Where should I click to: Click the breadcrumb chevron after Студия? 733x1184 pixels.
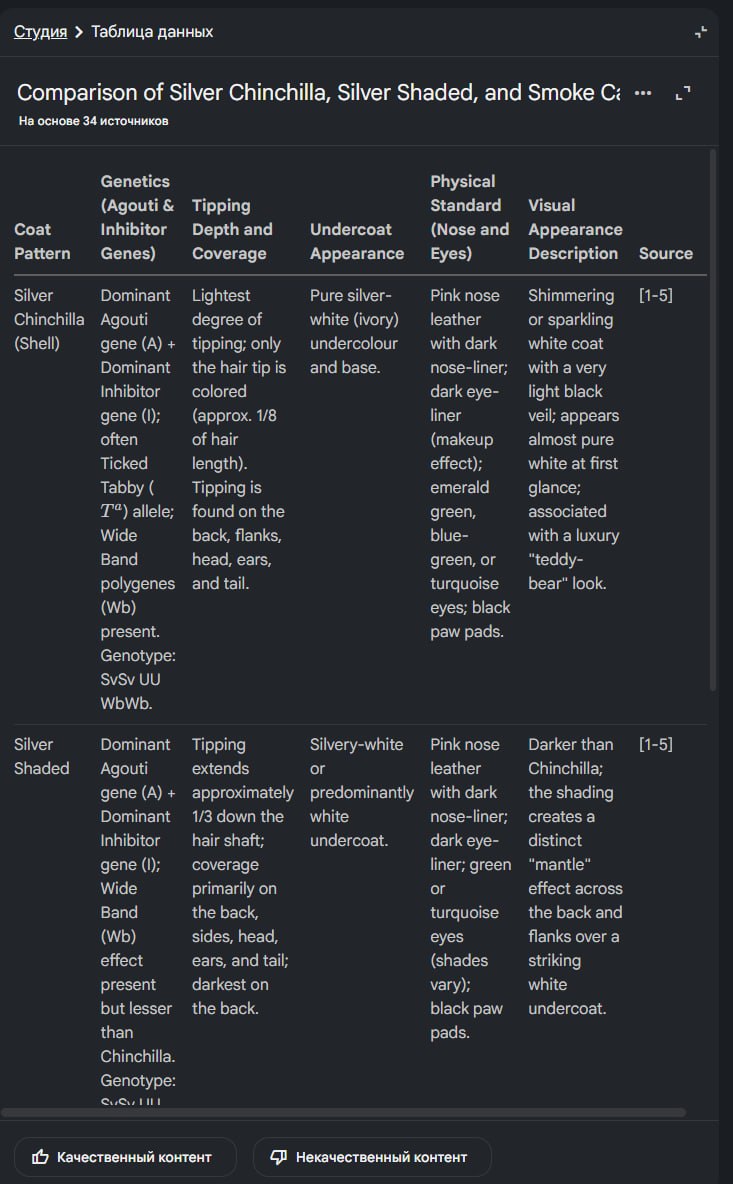pos(79,32)
